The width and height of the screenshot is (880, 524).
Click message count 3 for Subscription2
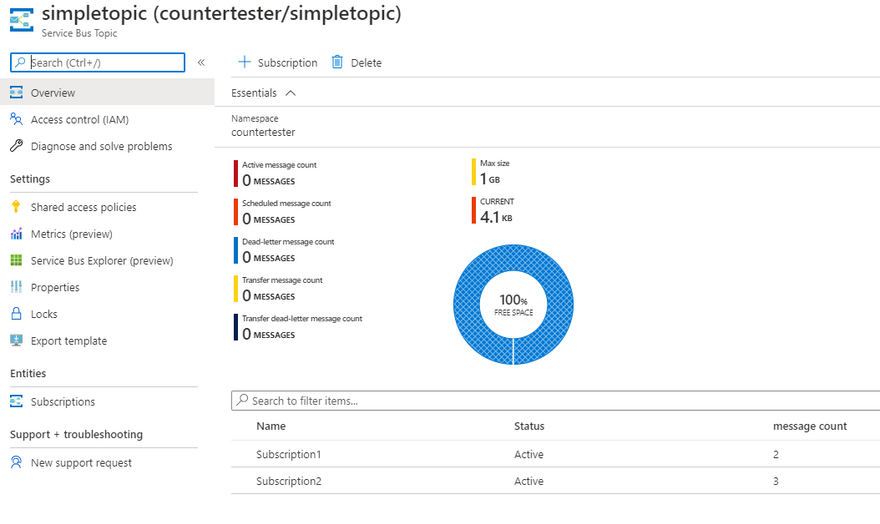click(776, 481)
